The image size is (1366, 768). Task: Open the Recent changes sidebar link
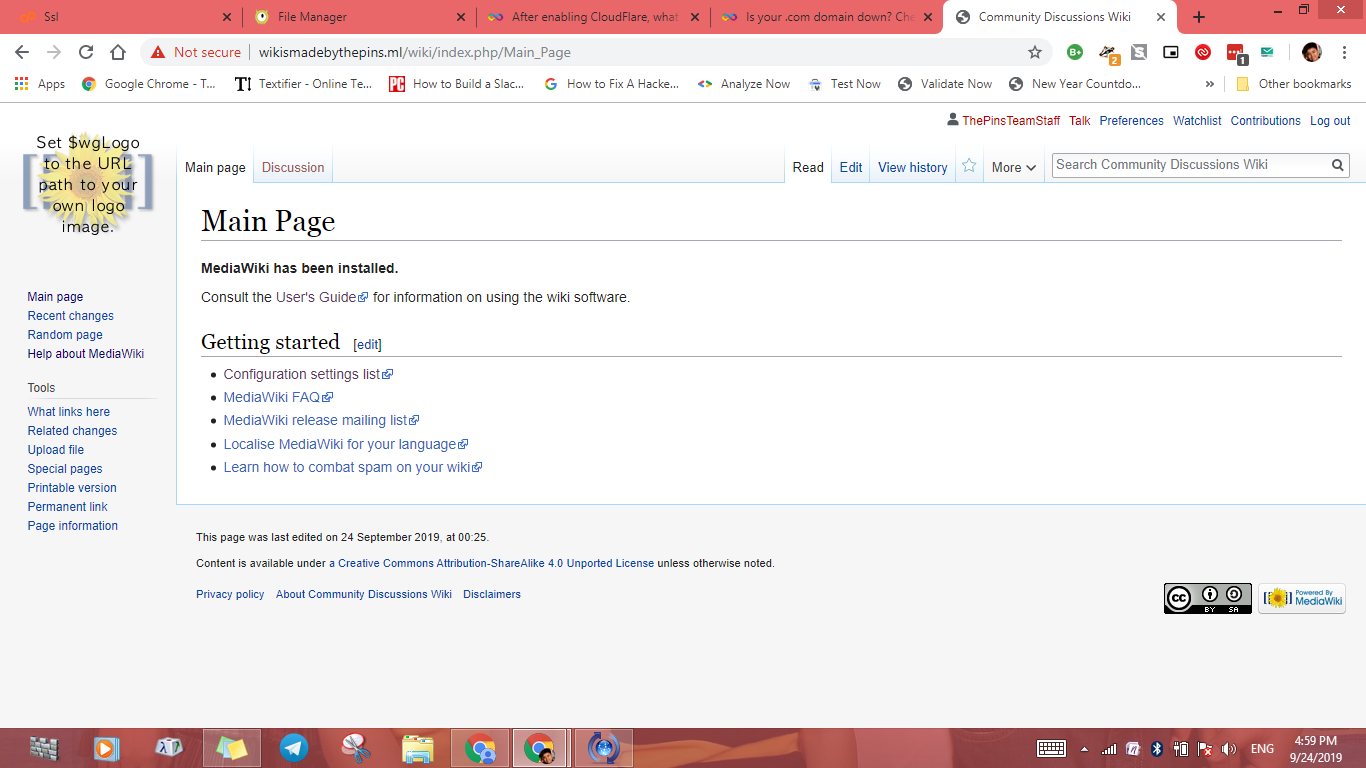[71, 316]
